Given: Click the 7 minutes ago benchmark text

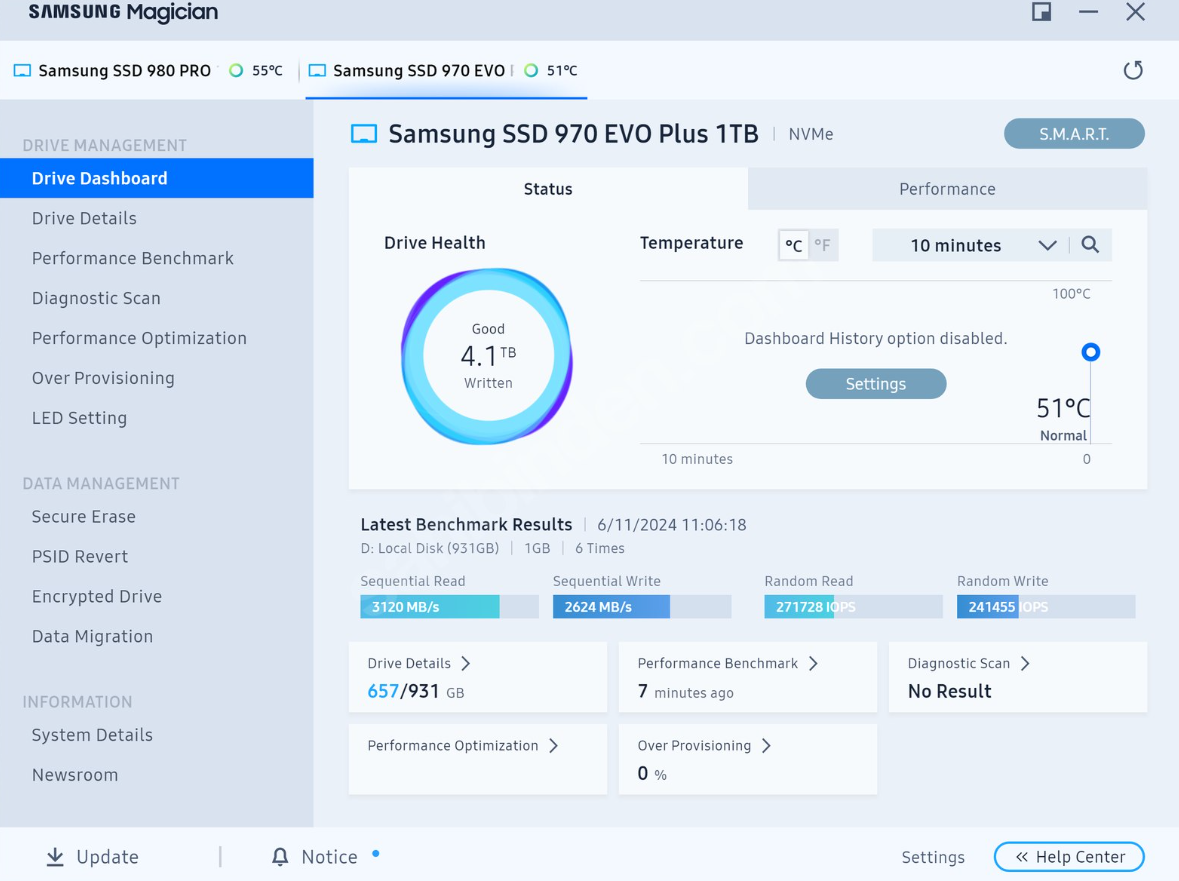Looking at the screenshot, I should (686, 692).
